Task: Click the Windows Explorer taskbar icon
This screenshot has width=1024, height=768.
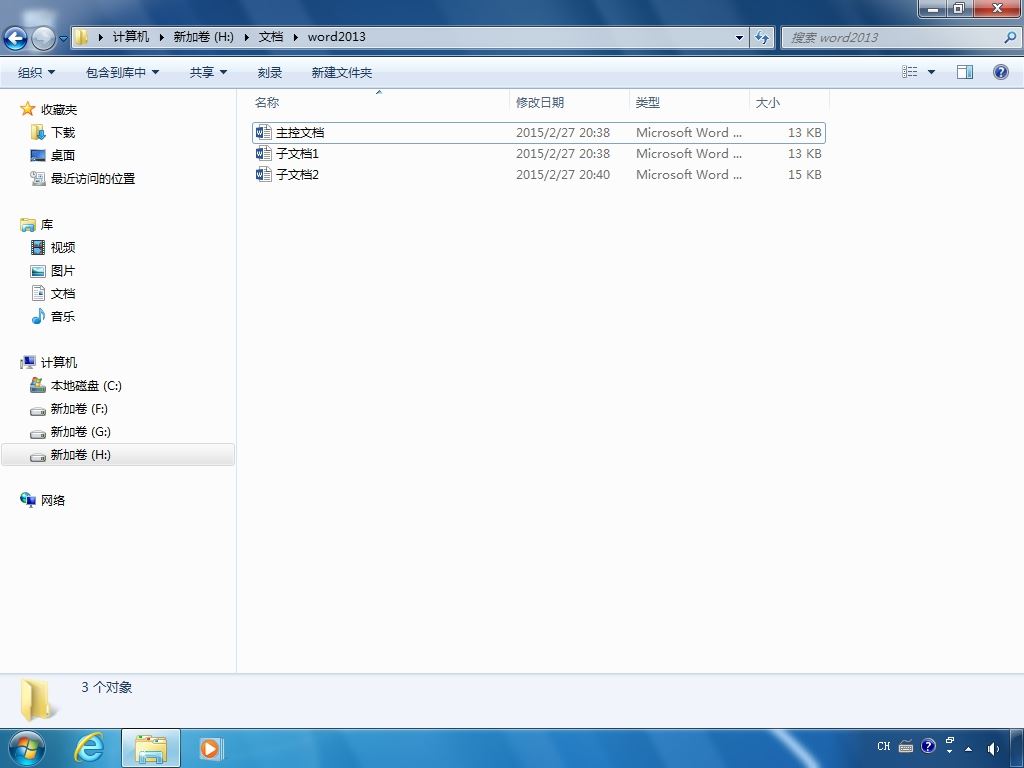Action: (151, 748)
